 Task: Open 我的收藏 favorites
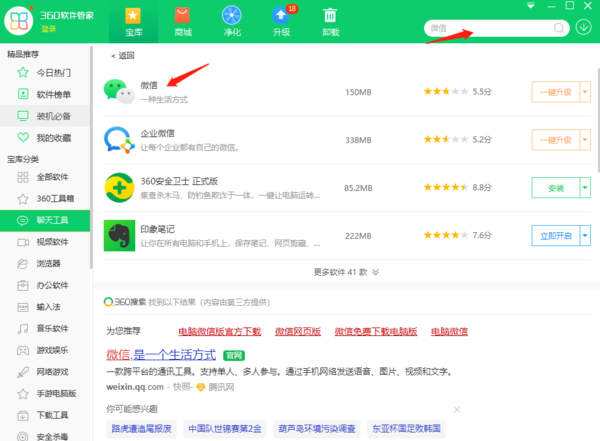click(45, 138)
